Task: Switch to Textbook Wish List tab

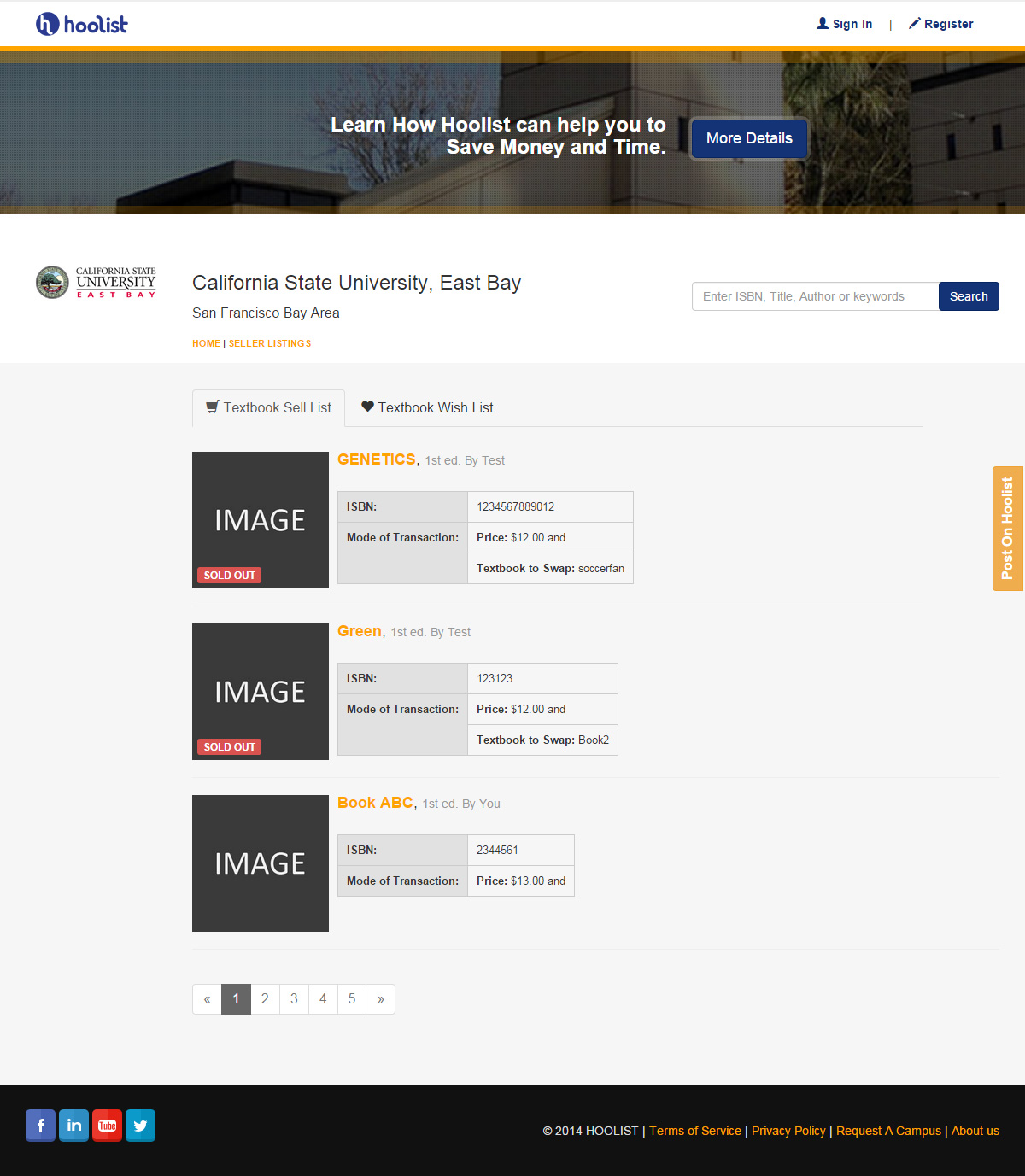Action: click(427, 407)
